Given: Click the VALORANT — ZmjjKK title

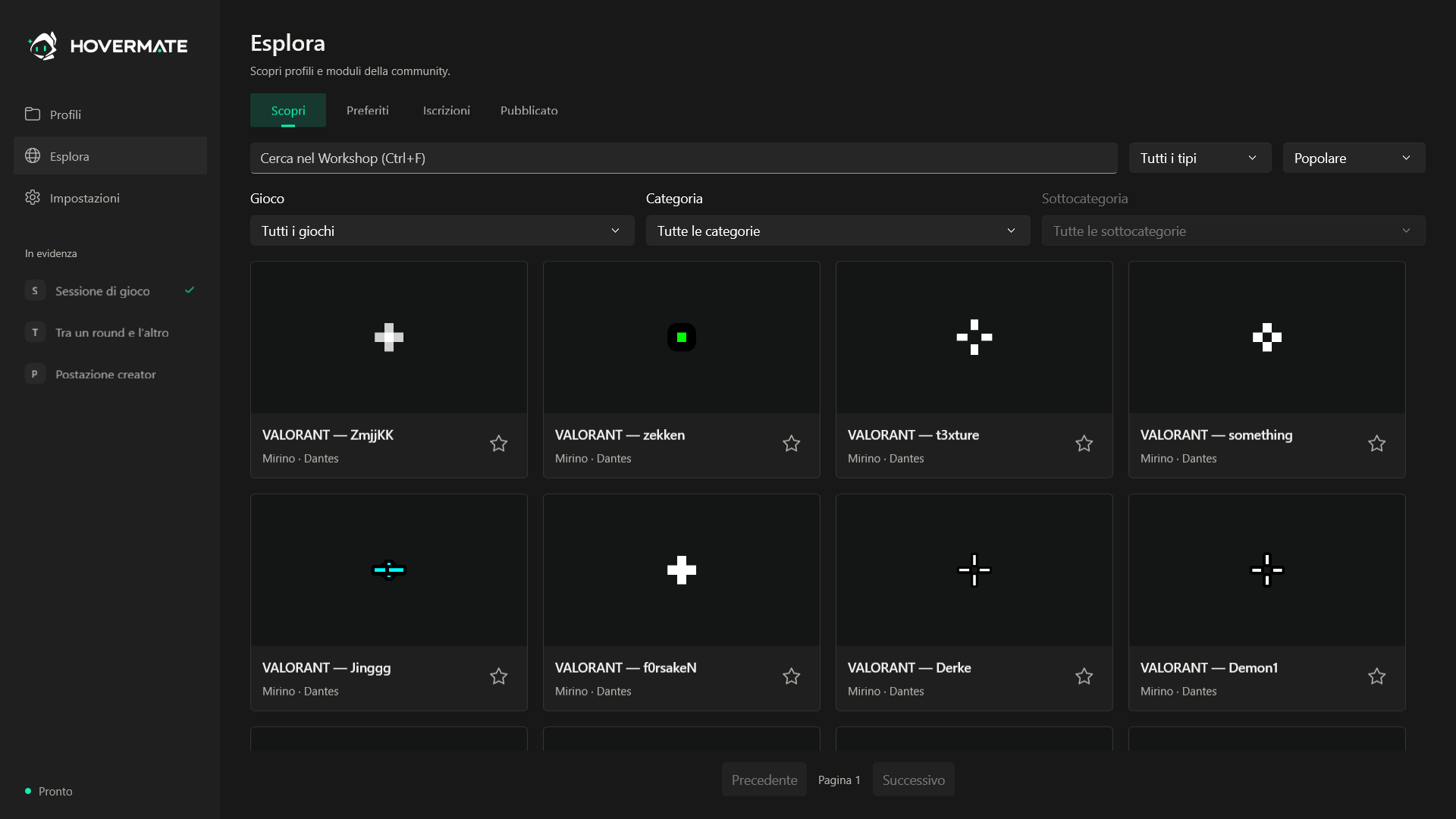Looking at the screenshot, I should coord(328,435).
